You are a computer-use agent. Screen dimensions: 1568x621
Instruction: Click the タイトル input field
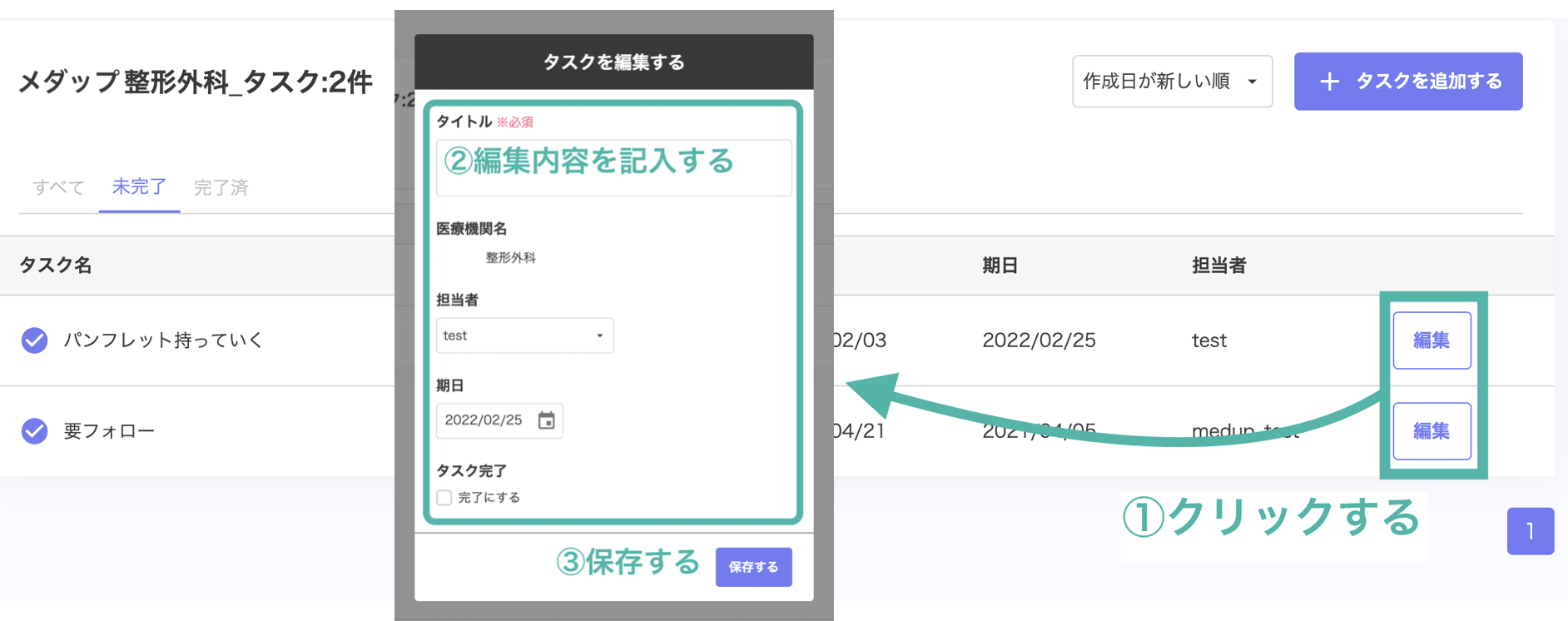pos(614,168)
